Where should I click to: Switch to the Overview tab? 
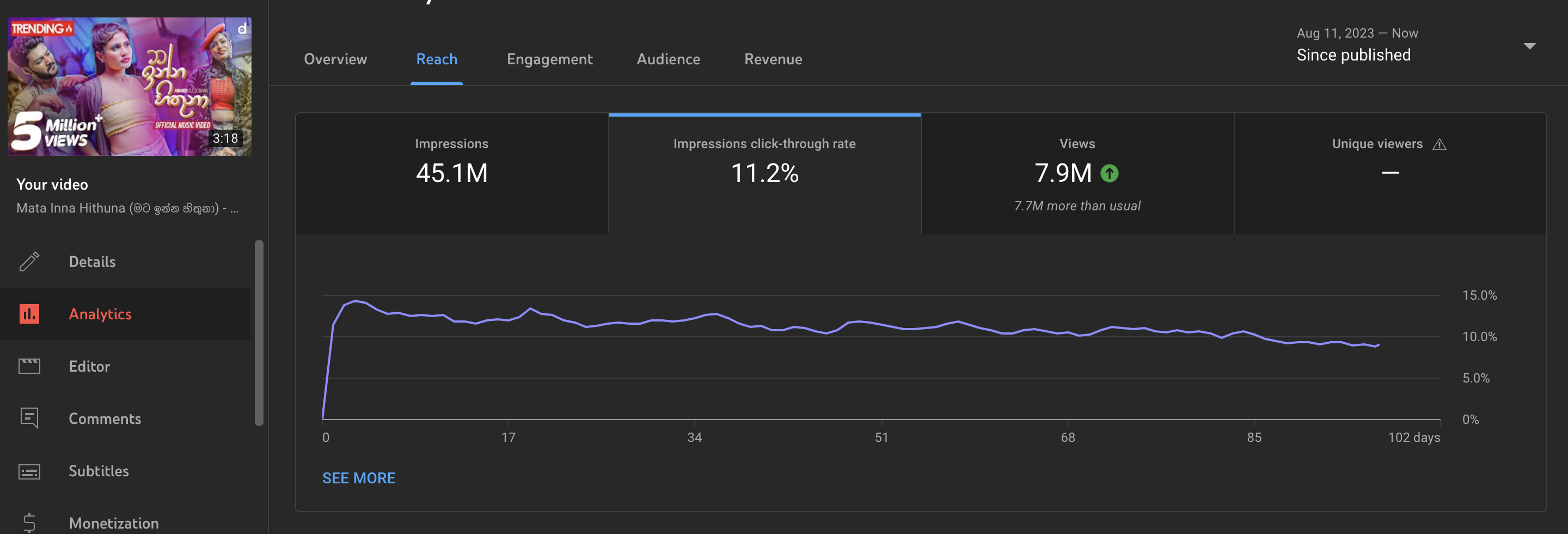[x=335, y=59]
